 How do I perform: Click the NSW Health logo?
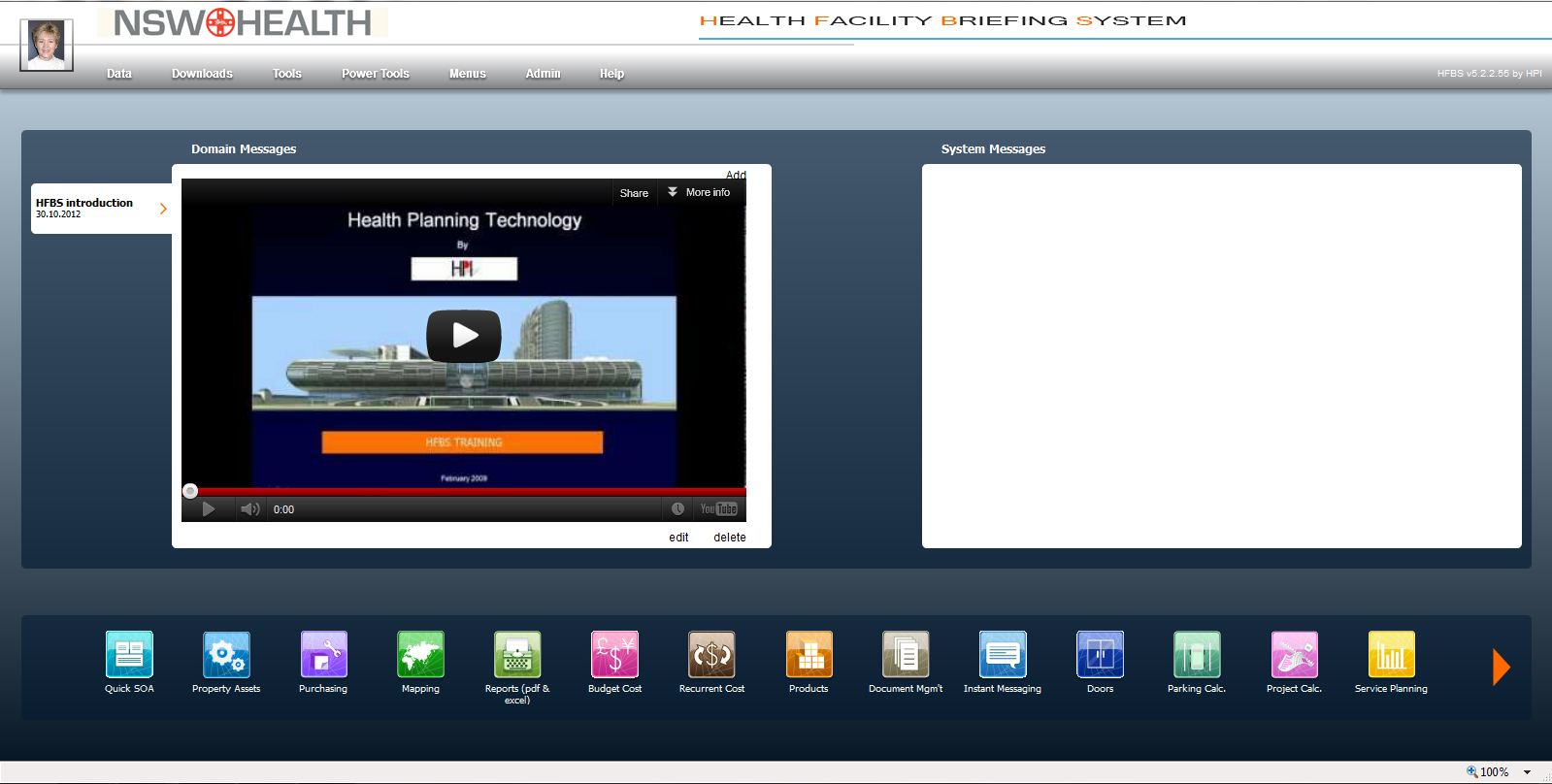click(242, 22)
